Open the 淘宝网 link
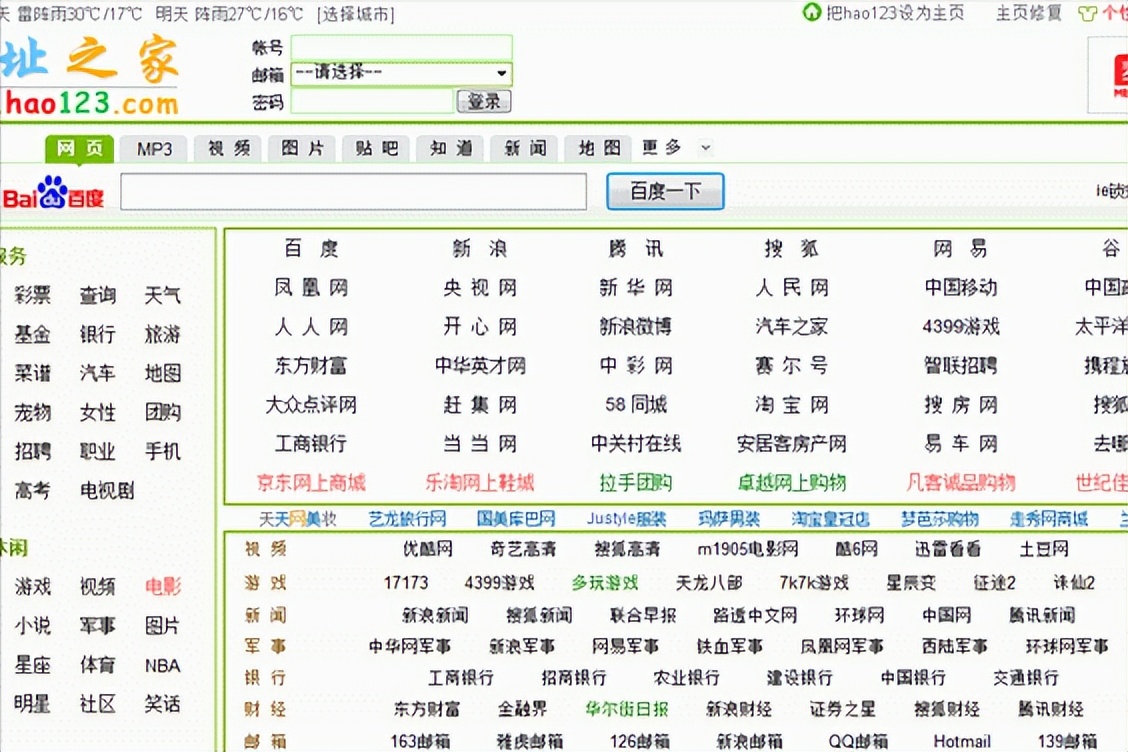This screenshot has height=752, width=1128. coord(791,404)
